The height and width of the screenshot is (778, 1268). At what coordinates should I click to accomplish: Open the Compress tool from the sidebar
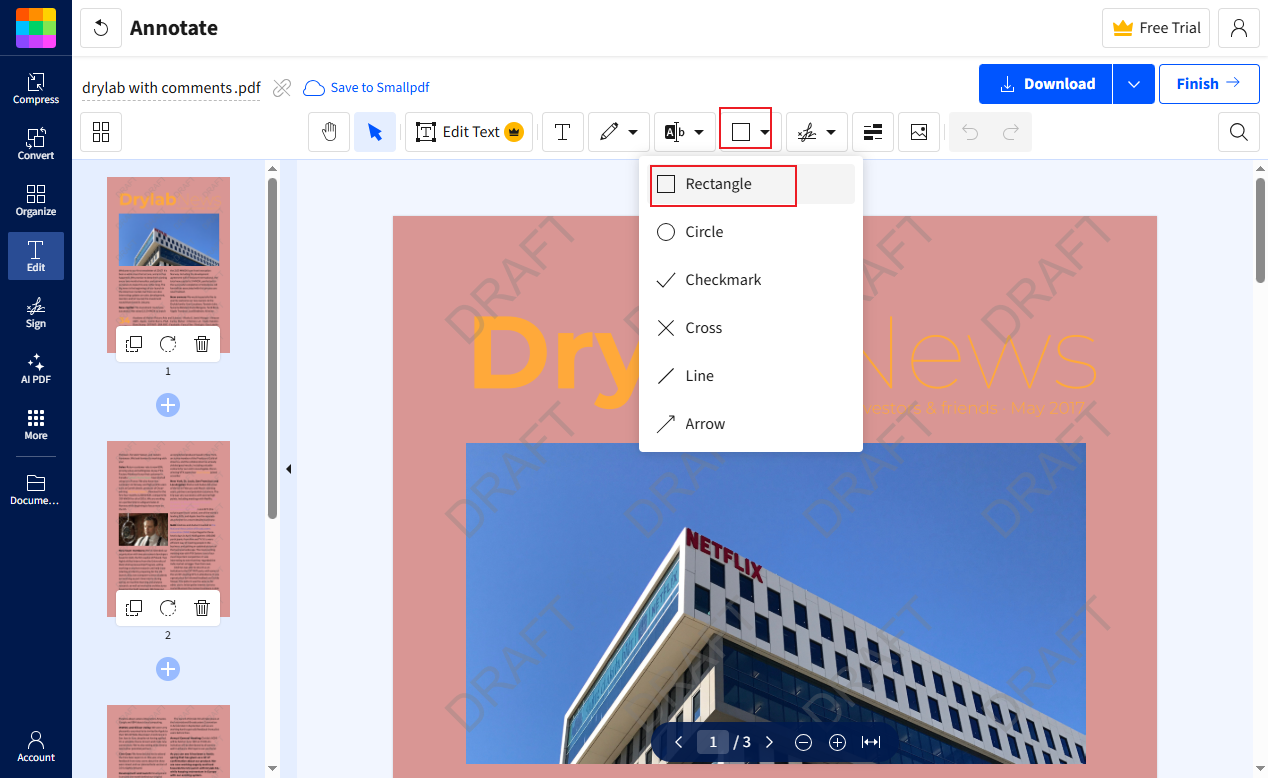pos(35,88)
